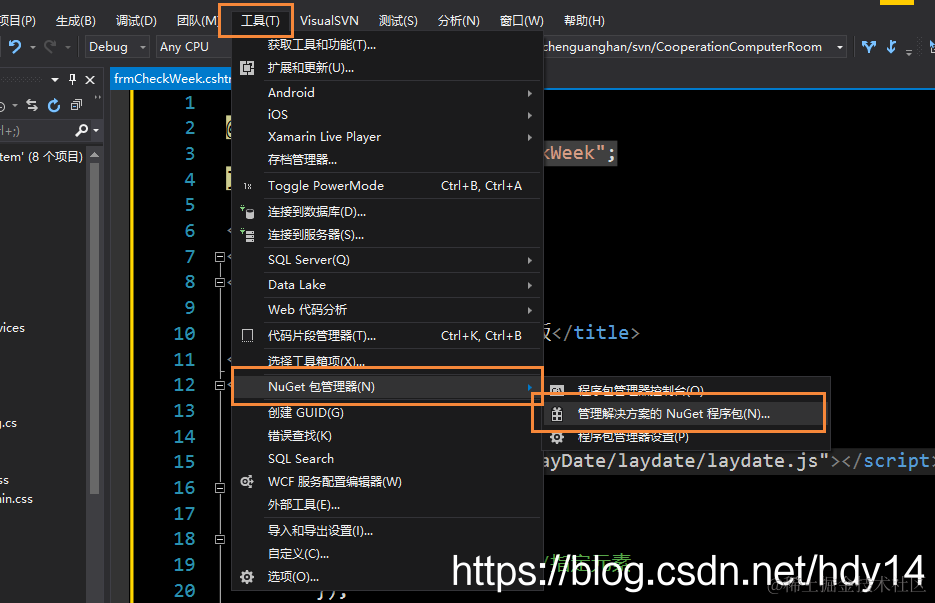Close the Solution Explorer panel
Viewport: 935px width, 603px height.
(x=90, y=79)
